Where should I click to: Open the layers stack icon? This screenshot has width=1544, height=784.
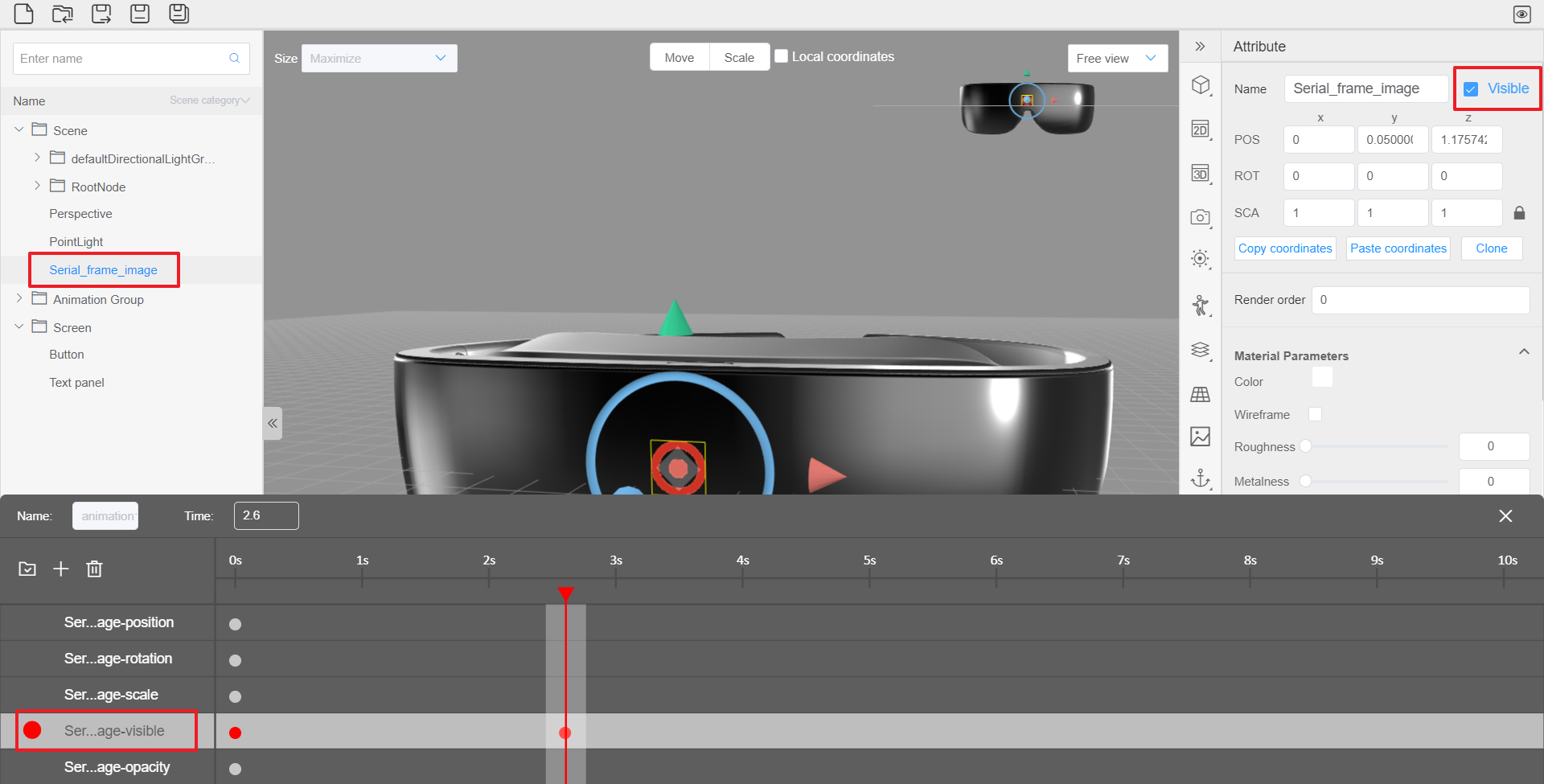(x=1201, y=350)
